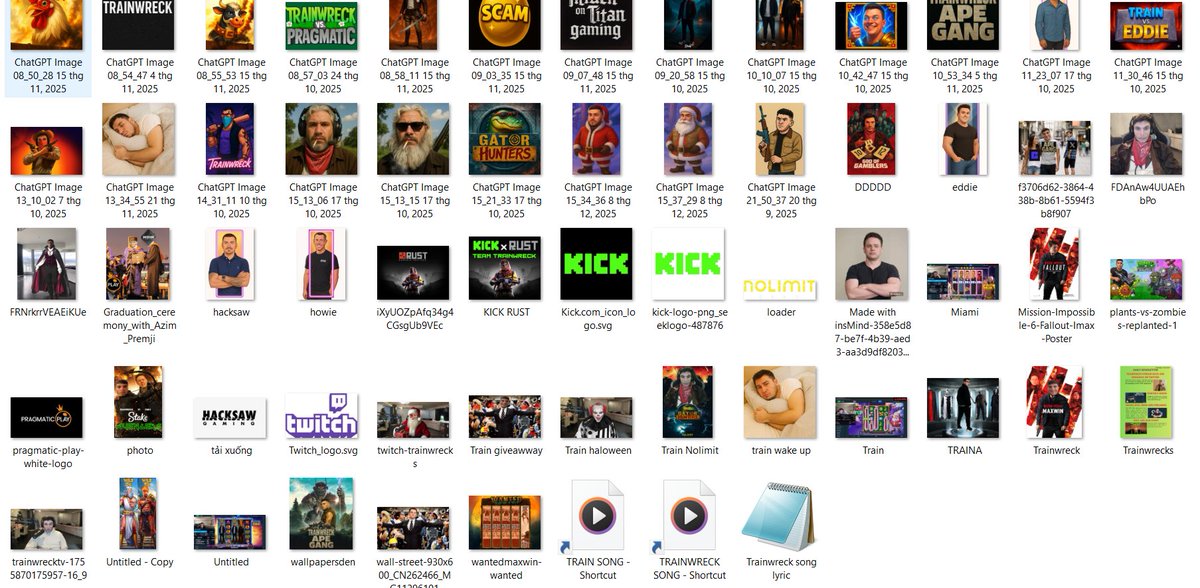Select the file named Train

tap(873, 417)
